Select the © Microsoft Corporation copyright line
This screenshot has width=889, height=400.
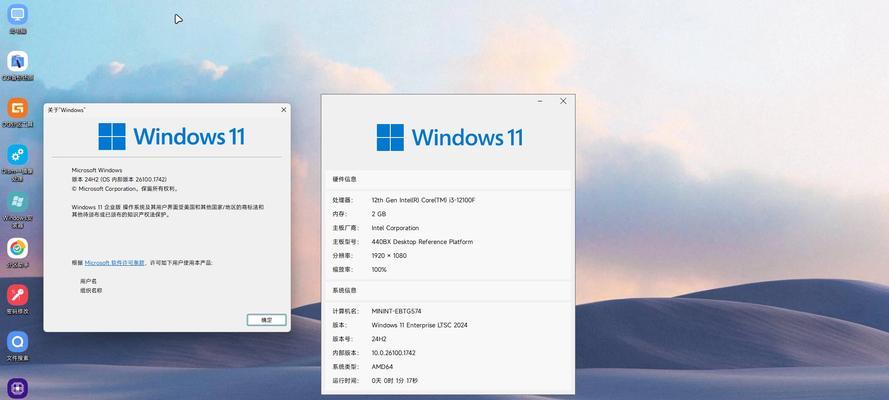pyautogui.click(x=125, y=188)
